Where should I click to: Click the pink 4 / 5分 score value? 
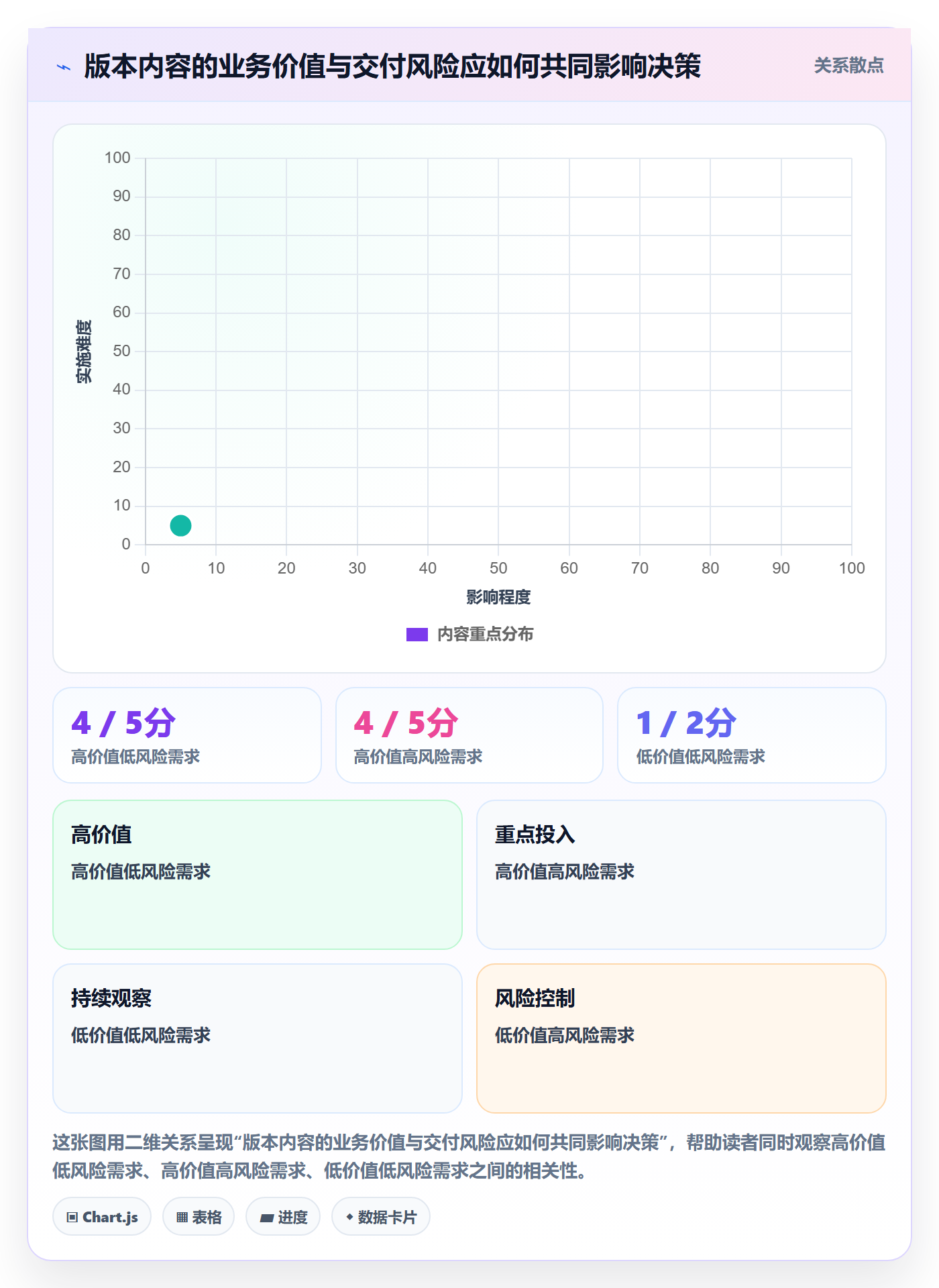tap(406, 723)
